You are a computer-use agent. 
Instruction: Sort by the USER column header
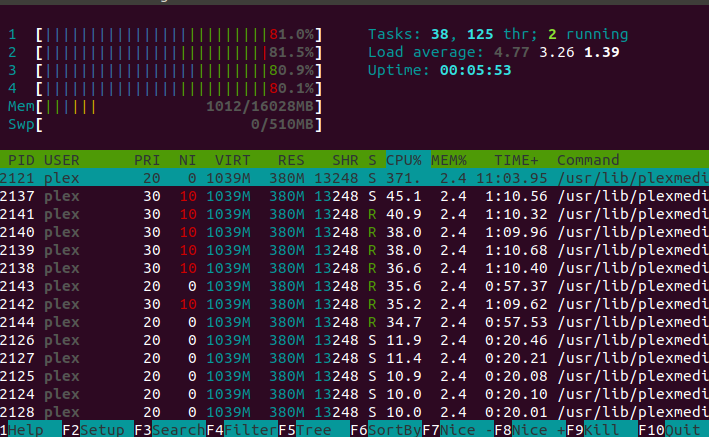[61, 160]
